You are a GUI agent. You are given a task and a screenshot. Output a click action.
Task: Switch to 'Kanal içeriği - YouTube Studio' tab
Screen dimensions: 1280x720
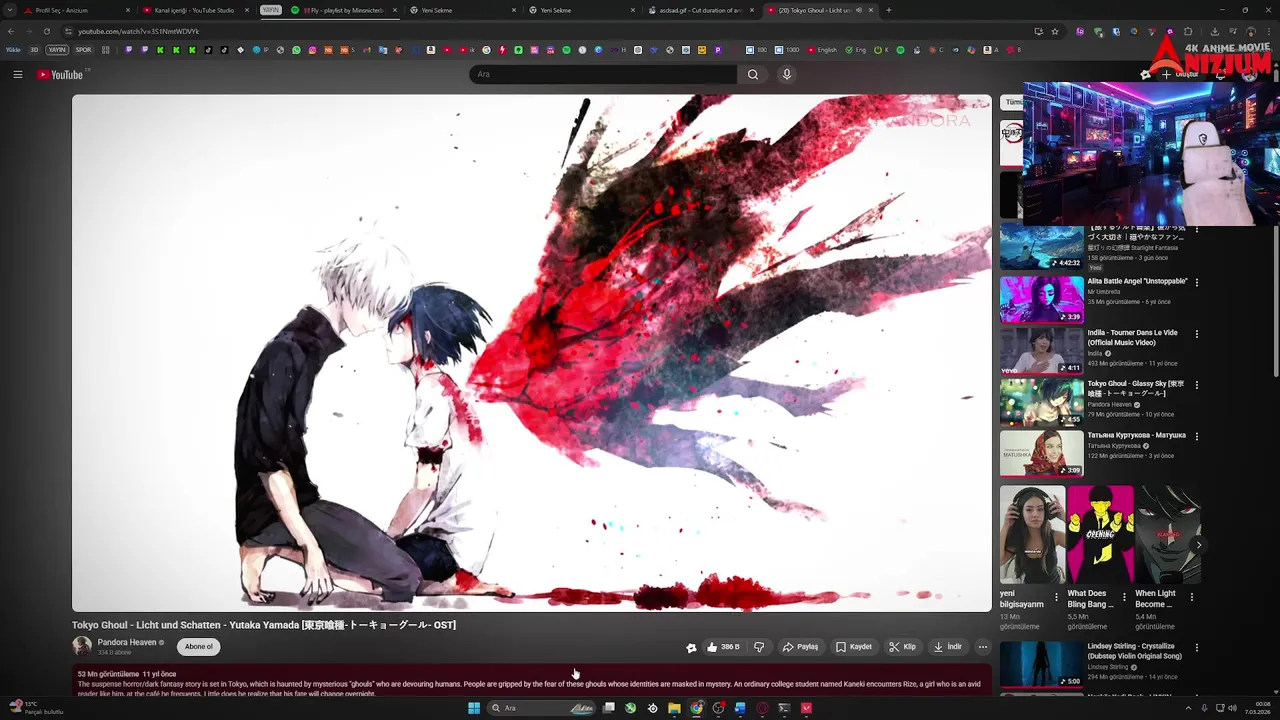pos(196,10)
